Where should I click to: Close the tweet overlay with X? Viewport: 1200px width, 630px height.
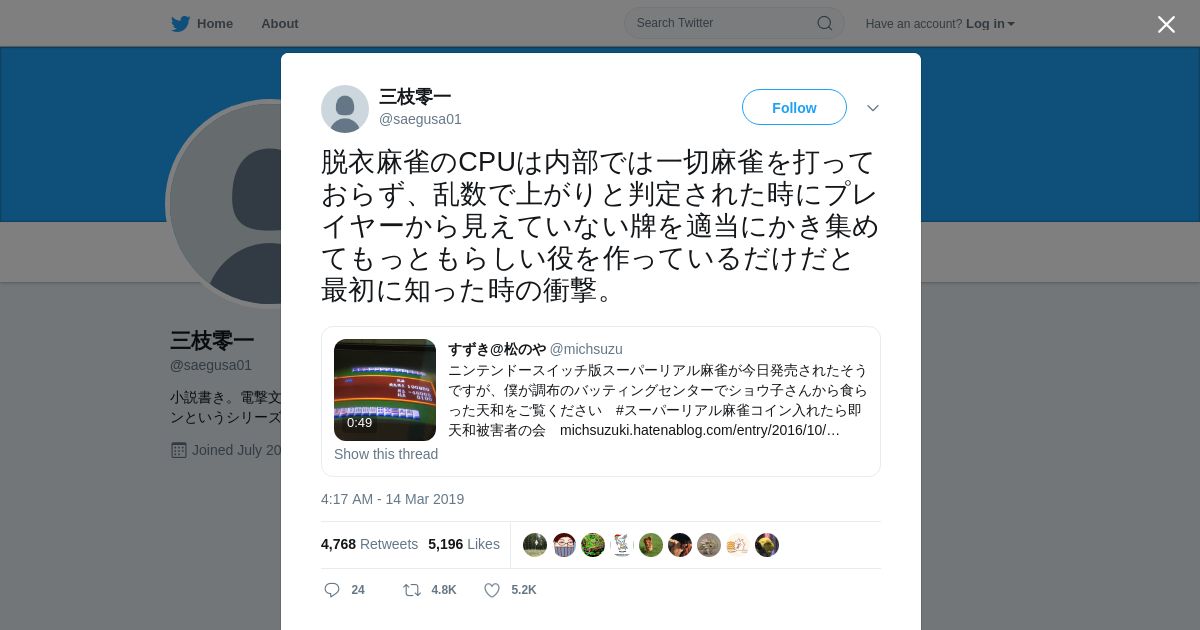click(1166, 24)
